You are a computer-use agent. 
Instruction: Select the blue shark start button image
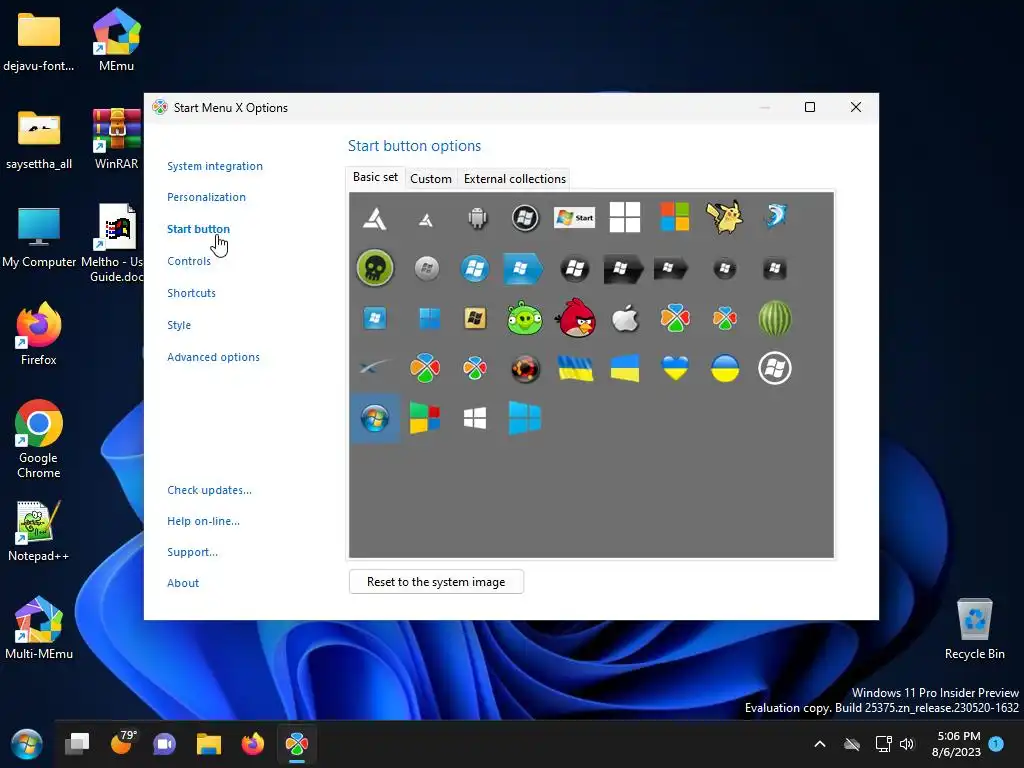point(775,216)
